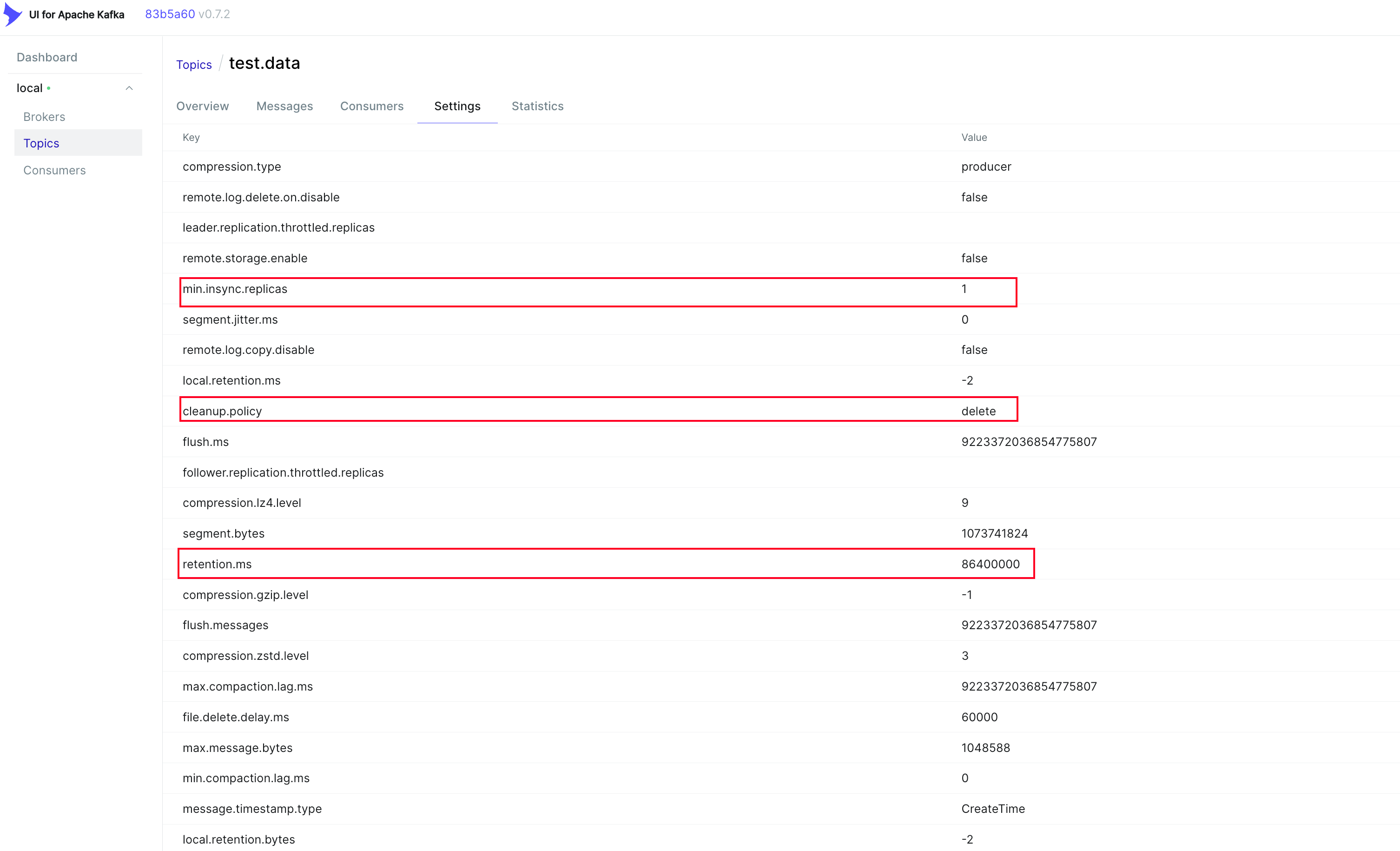The height and width of the screenshot is (851, 1400).
Task: Select Topics in the sidebar
Action: coord(41,143)
